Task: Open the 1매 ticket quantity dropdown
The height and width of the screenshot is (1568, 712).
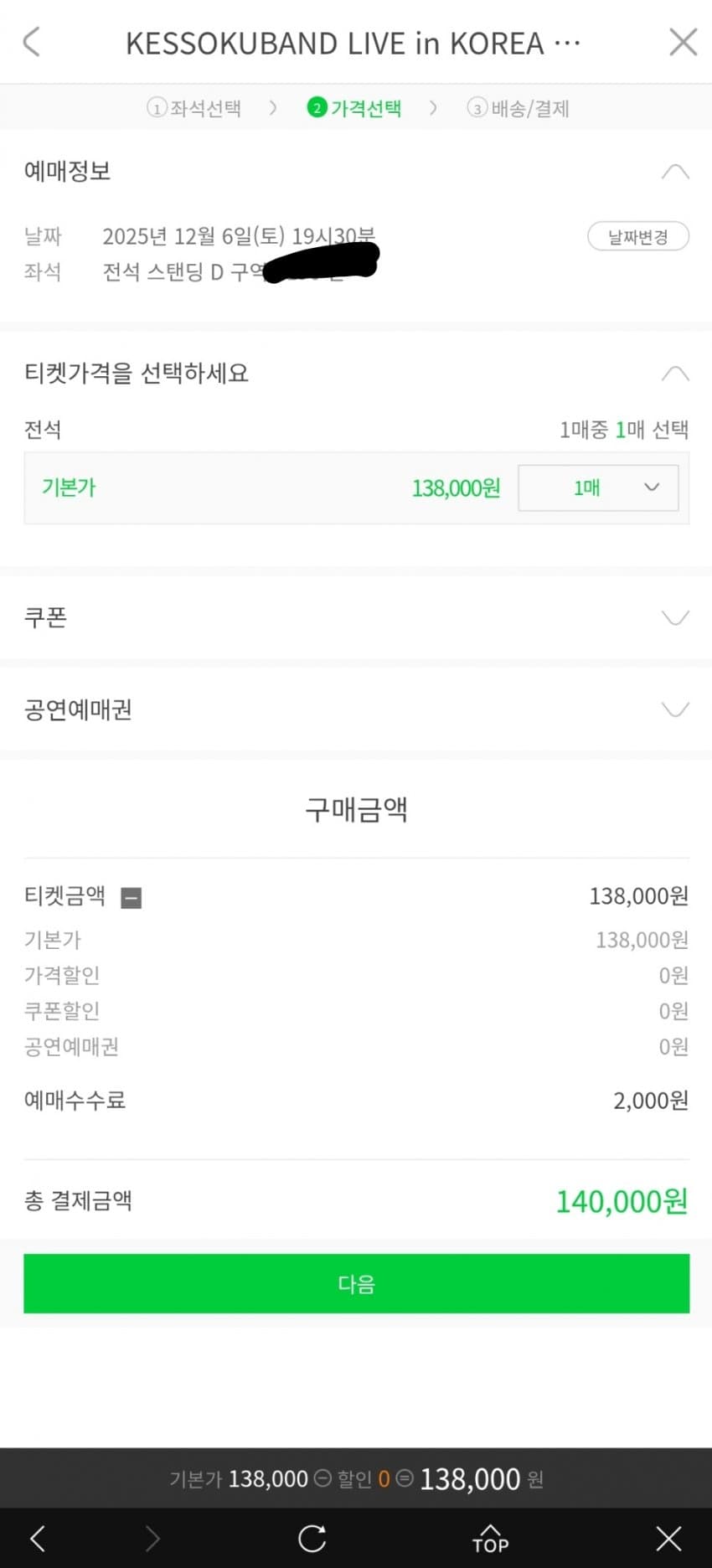Action: tap(598, 487)
